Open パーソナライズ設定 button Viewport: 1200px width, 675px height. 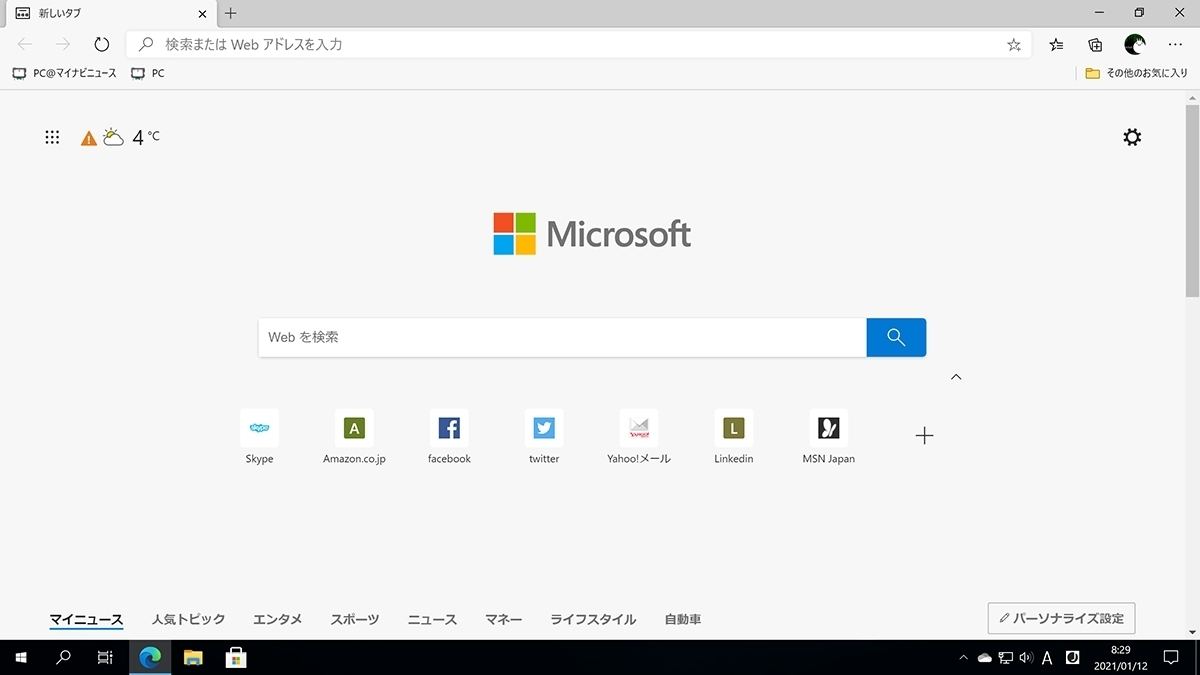click(x=1061, y=618)
